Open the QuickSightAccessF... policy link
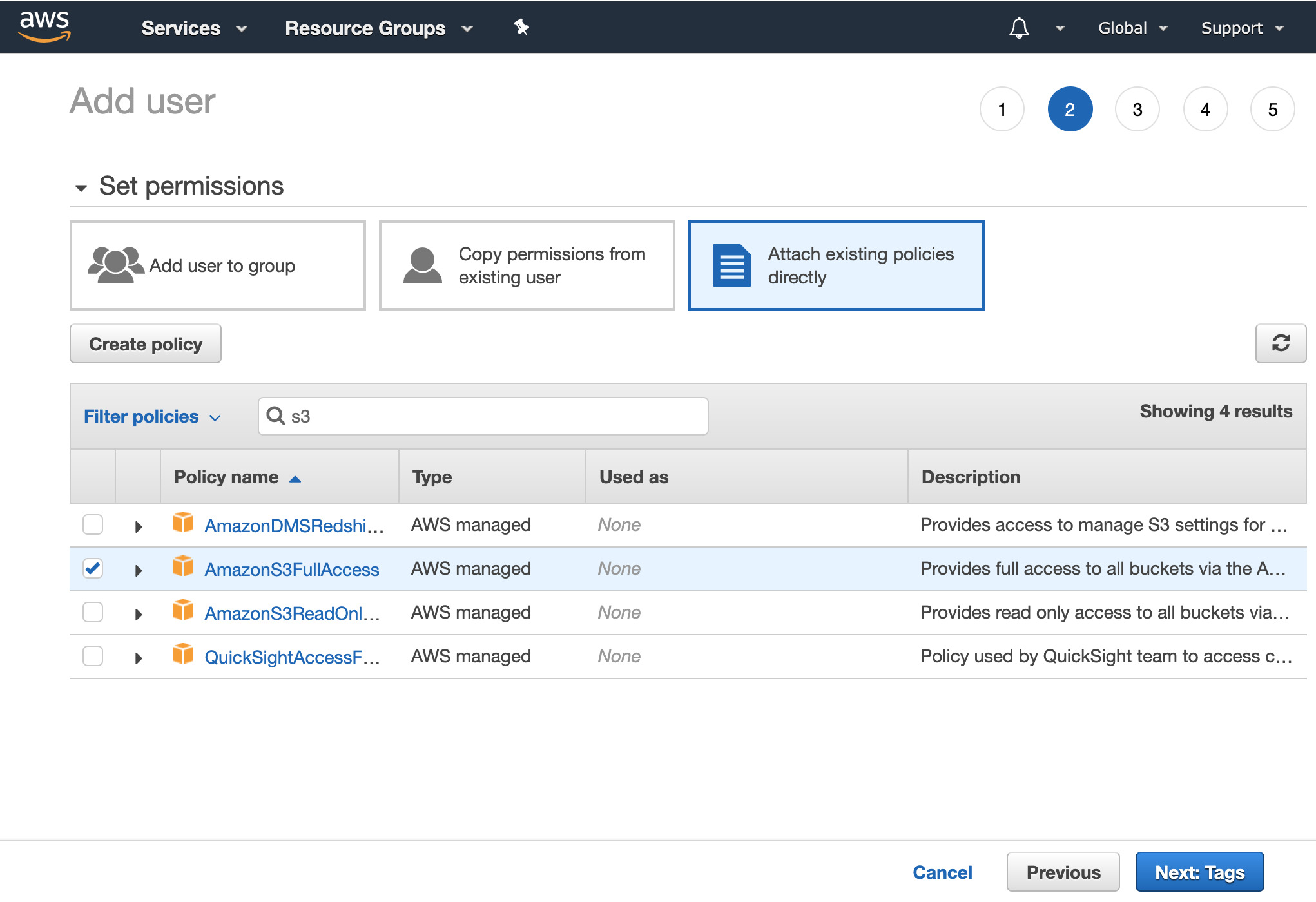The image size is (1316, 902). [x=292, y=657]
